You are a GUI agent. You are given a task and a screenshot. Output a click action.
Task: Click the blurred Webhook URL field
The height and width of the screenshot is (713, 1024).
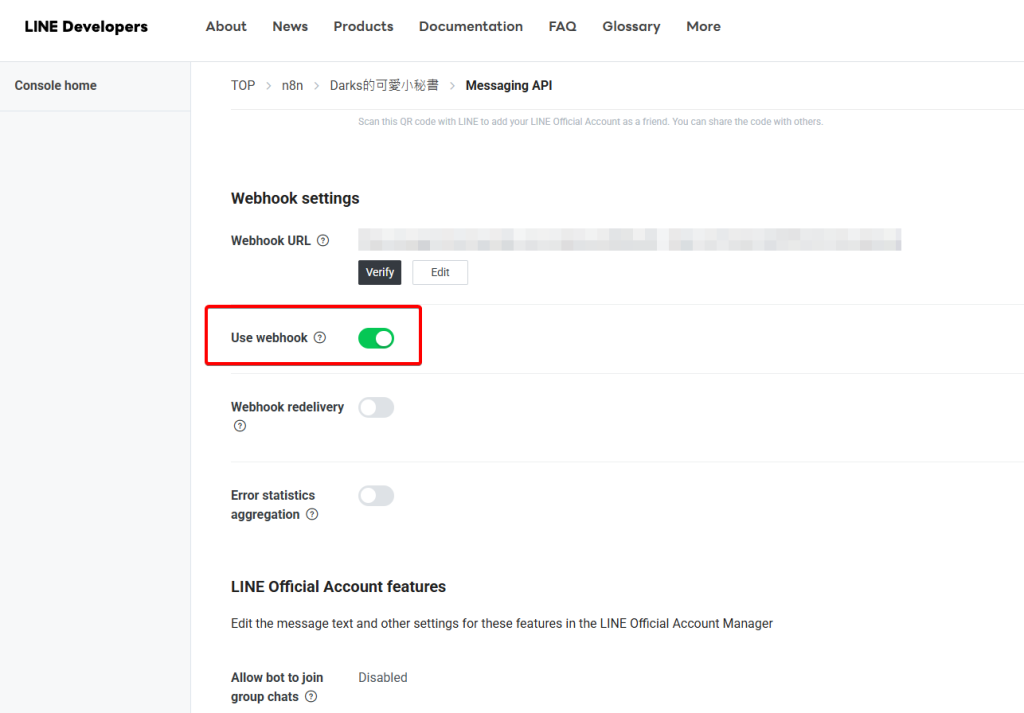click(630, 240)
